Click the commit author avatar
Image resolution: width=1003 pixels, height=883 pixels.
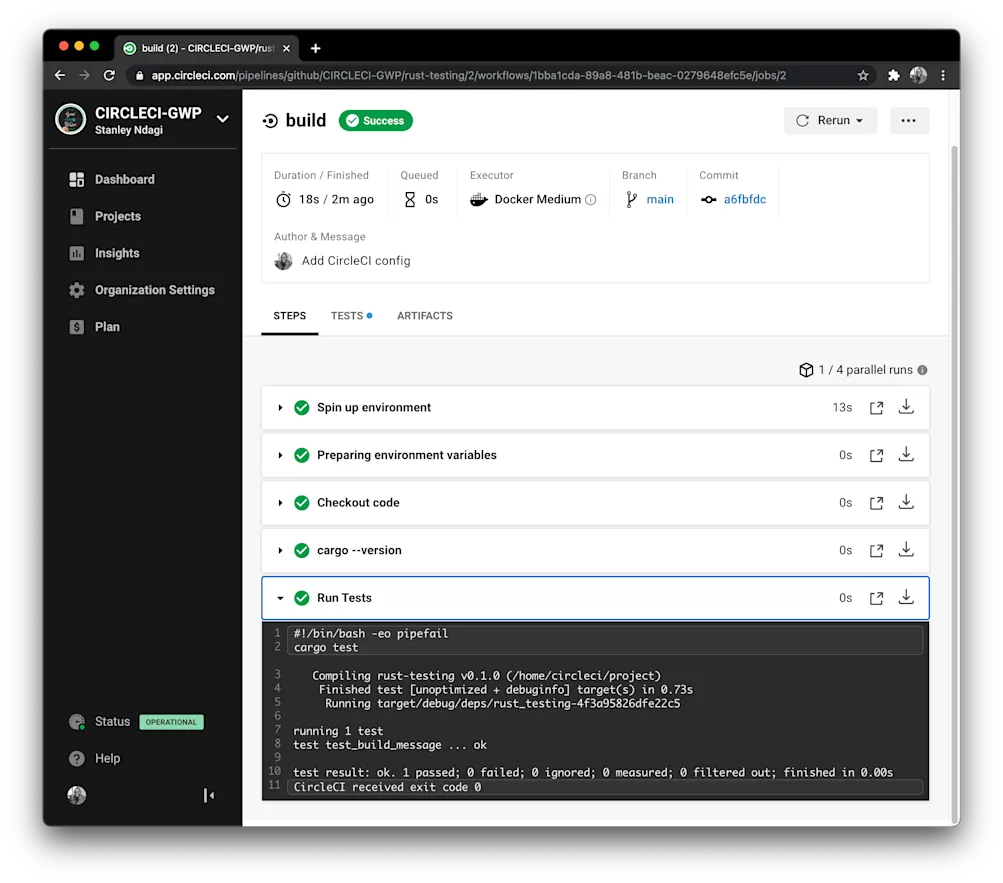[283, 261]
